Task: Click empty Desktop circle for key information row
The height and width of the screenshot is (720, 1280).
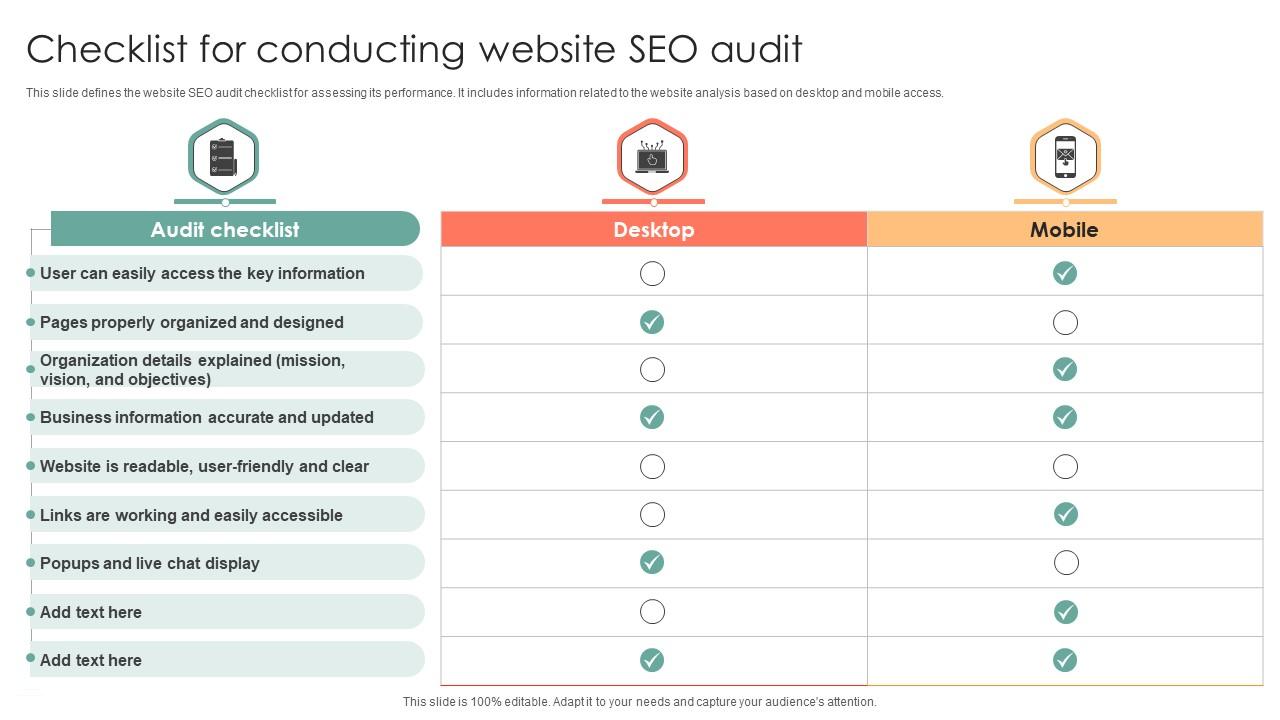Action: click(x=652, y=273)
